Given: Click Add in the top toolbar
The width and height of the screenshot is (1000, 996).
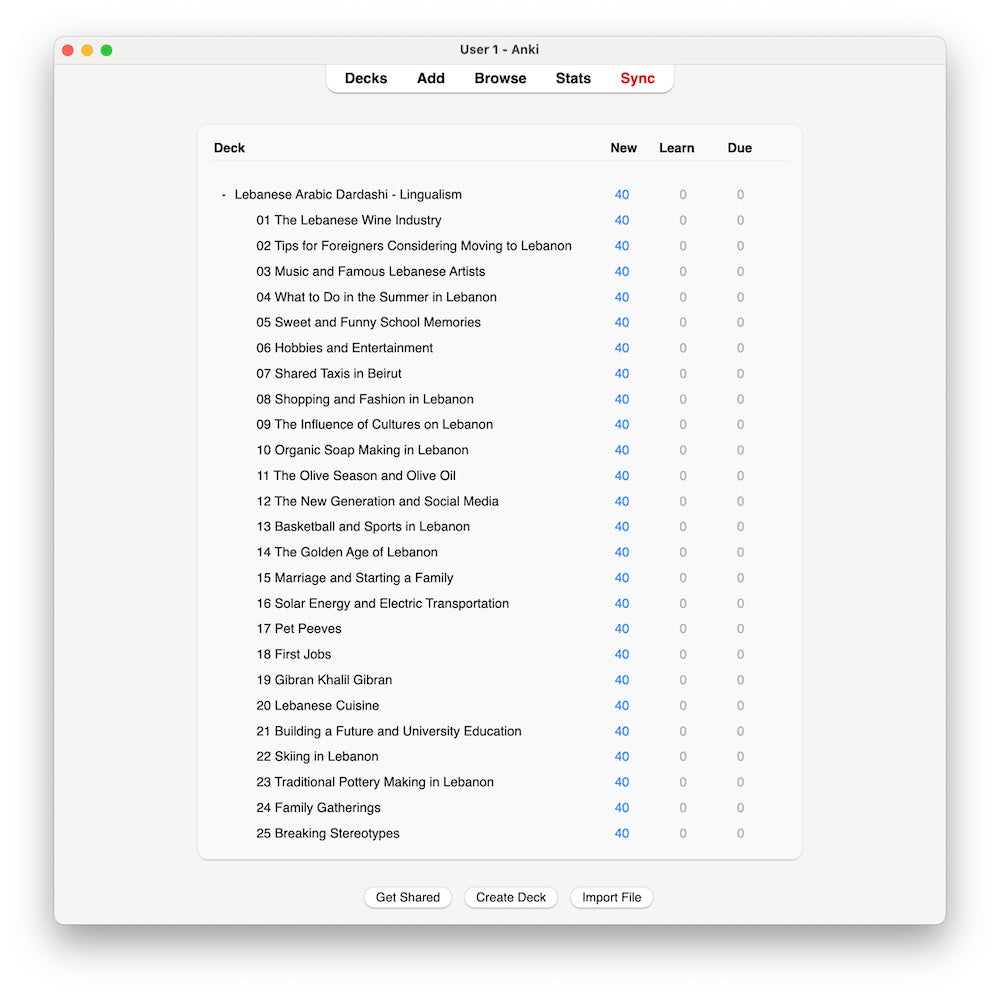Looking at the screenshot, I should coord(430,78).
